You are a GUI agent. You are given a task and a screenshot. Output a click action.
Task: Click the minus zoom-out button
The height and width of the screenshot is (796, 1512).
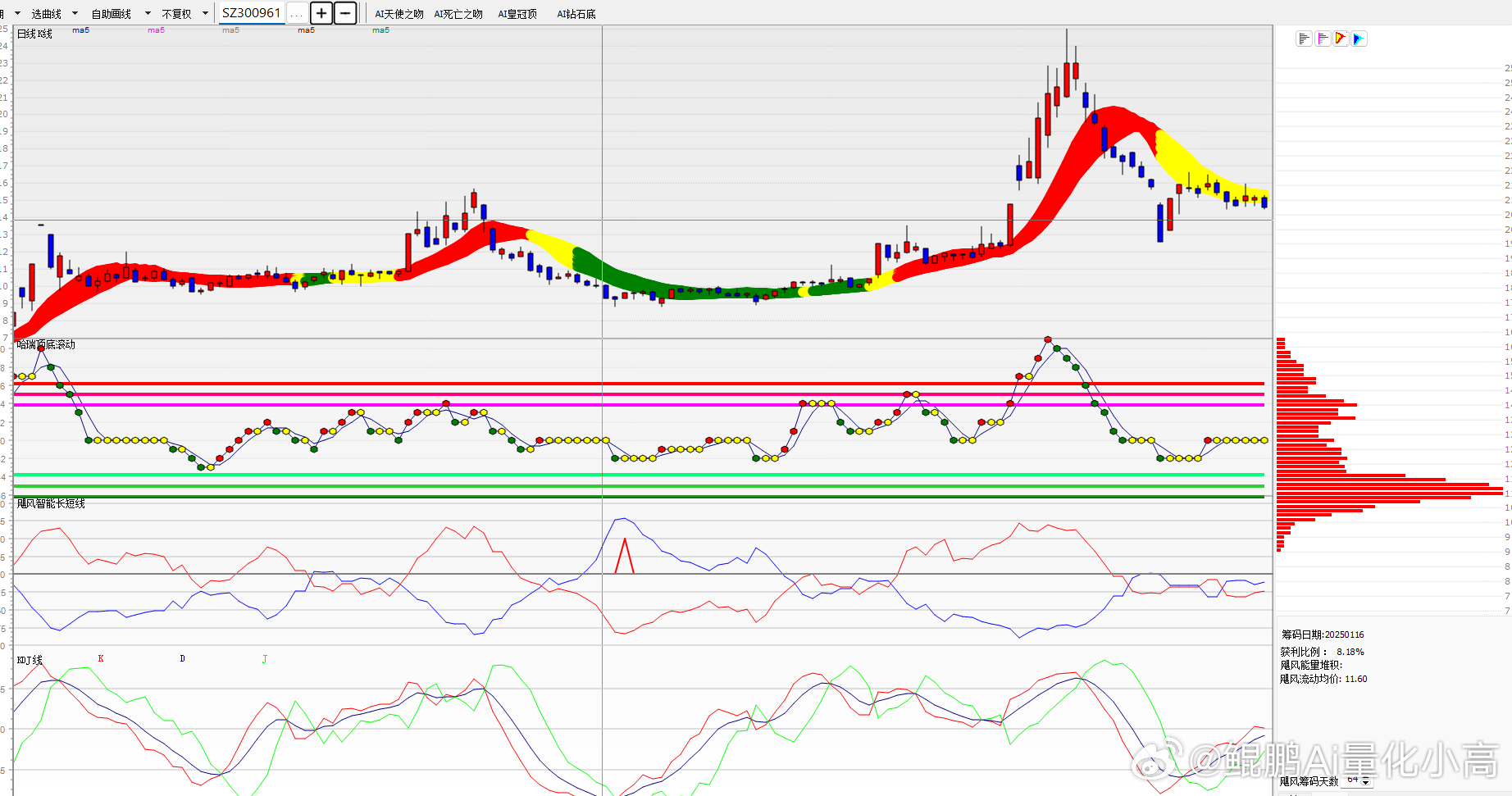click(346, 13)
